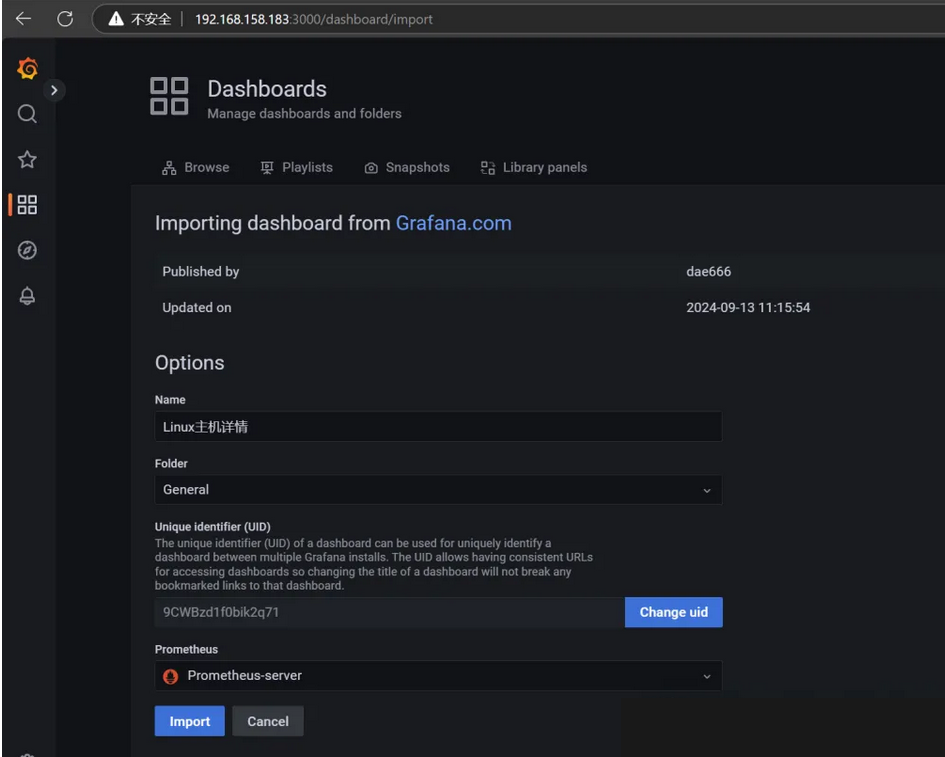Click the Unique identifier (UID) label
Screen dimensions: 945x757
[213, 527]
